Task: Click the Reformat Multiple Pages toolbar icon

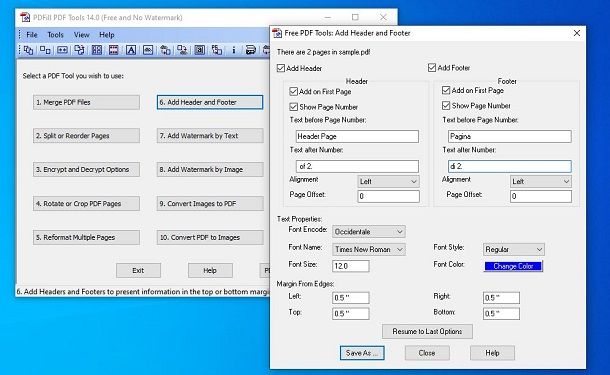Action: tap(96, 50)
